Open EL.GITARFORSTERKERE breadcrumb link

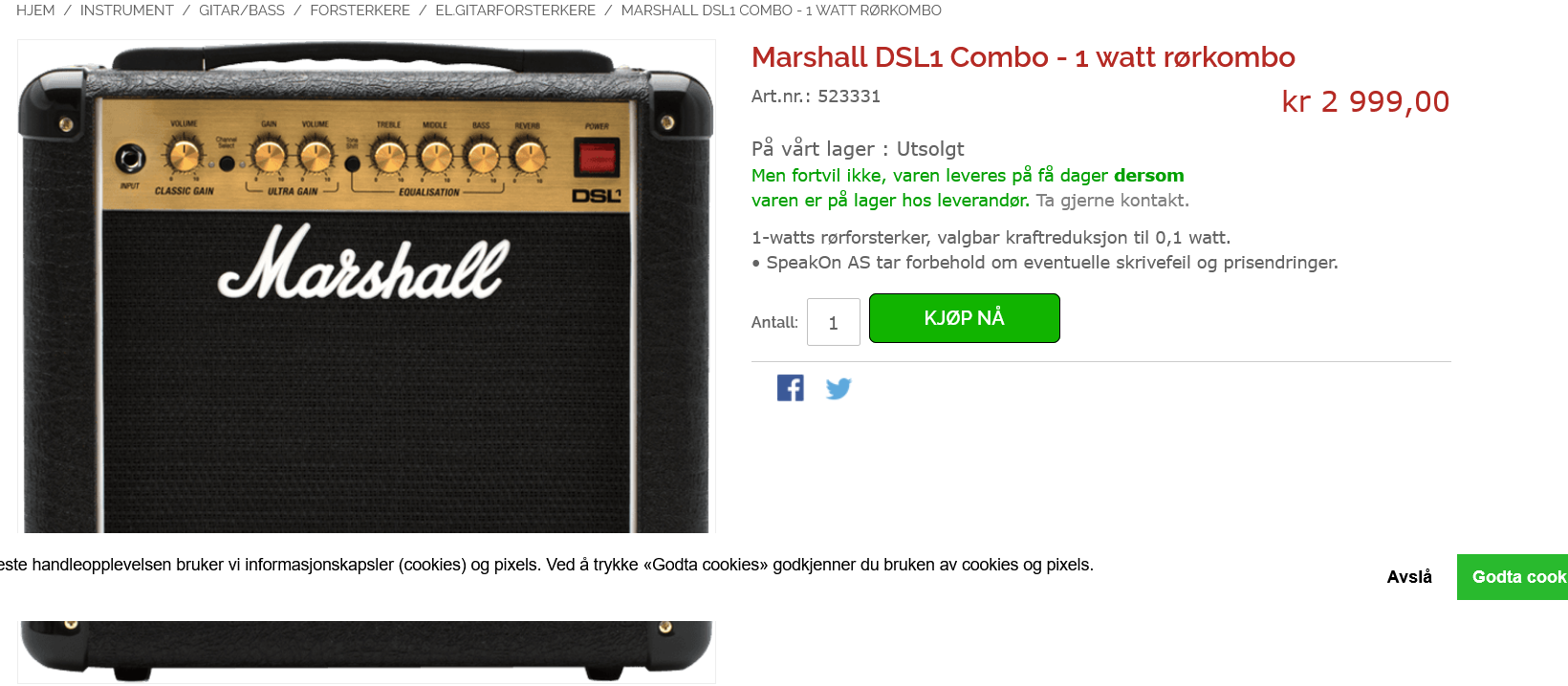515,11
